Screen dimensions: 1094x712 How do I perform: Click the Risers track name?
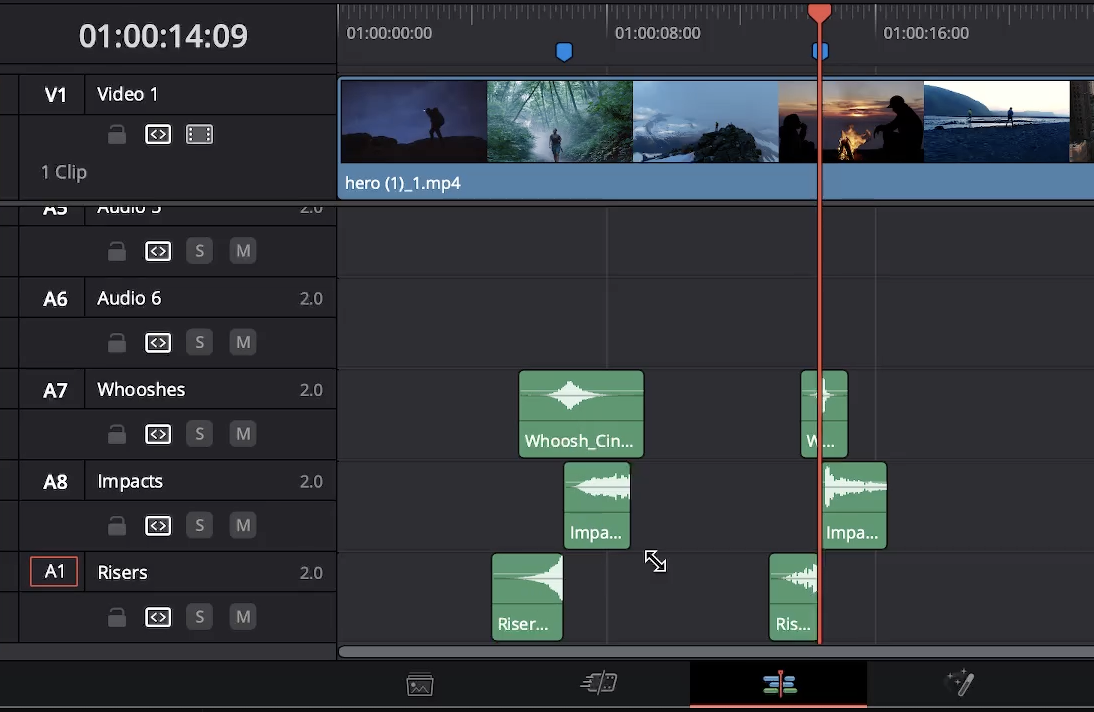coord(122,572)
